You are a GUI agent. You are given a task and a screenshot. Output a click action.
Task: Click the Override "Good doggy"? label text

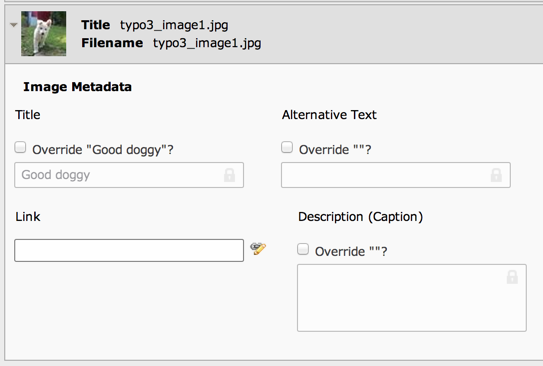[x=103, y=150]
